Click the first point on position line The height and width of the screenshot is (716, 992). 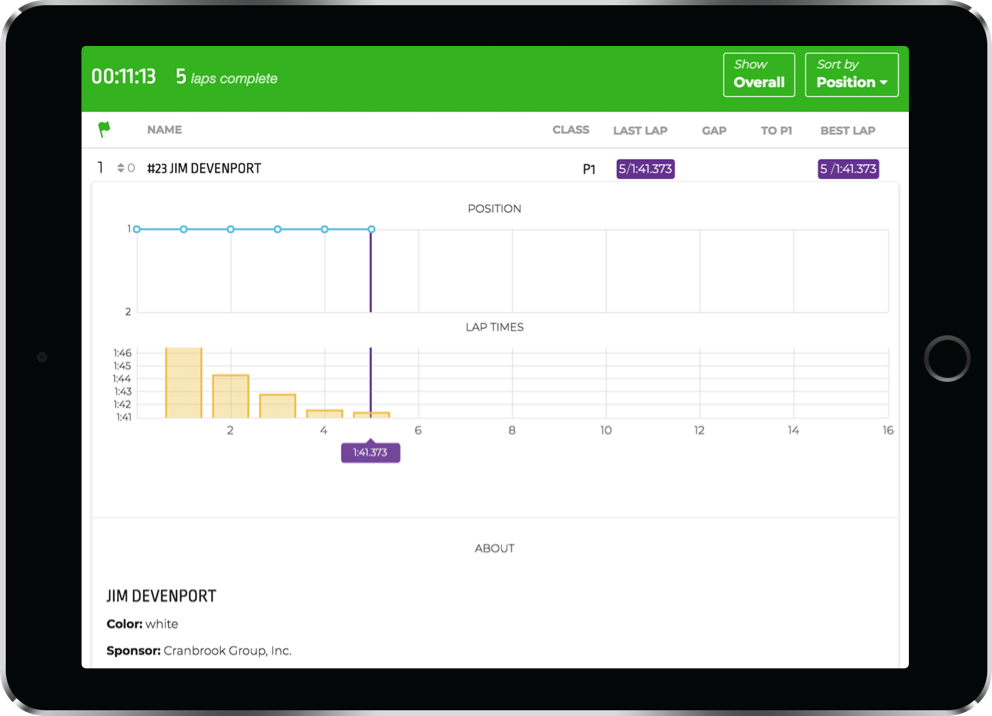(x=137, y=229)
